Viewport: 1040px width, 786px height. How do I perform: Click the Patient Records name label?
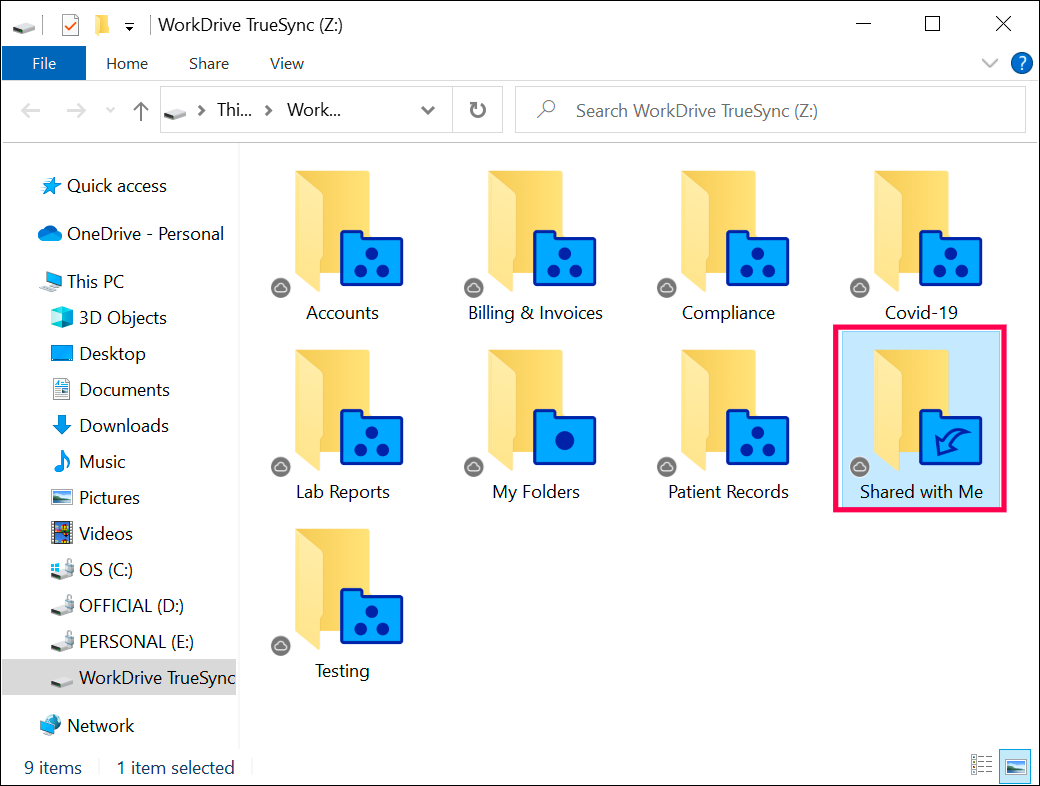[x=728, y=492]
